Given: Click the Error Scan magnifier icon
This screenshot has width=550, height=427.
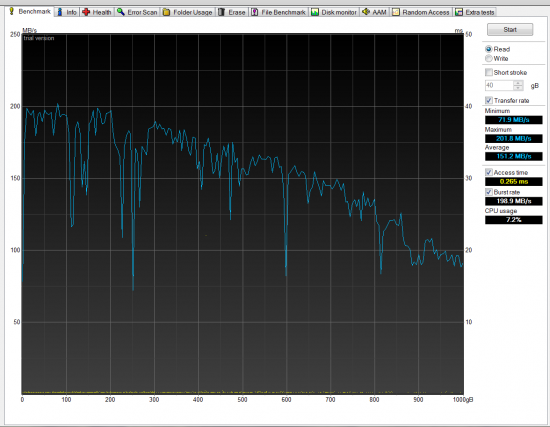Looking at the screenshot, I should click(x=121, y=12).
